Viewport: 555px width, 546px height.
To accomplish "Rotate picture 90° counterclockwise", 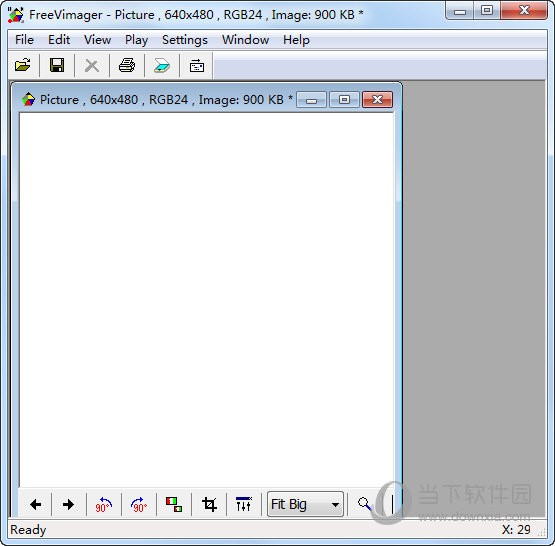I will point(103,504).
